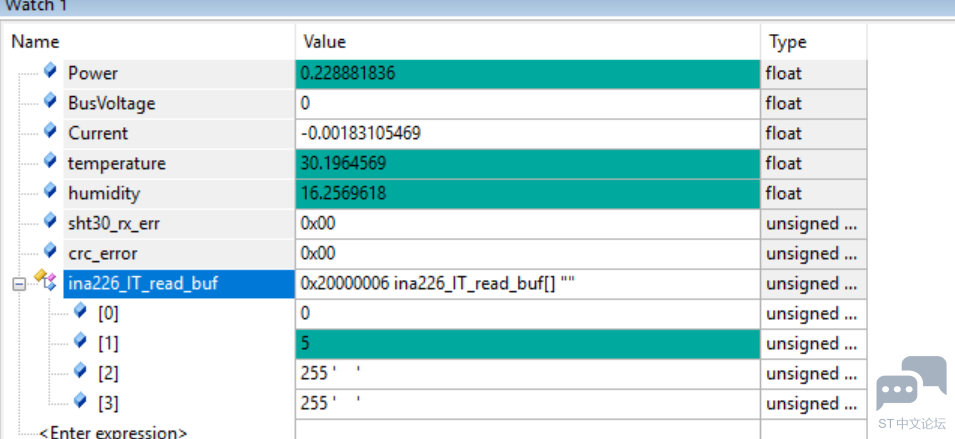Click the diamond icon next to temperature

point(50,162)
